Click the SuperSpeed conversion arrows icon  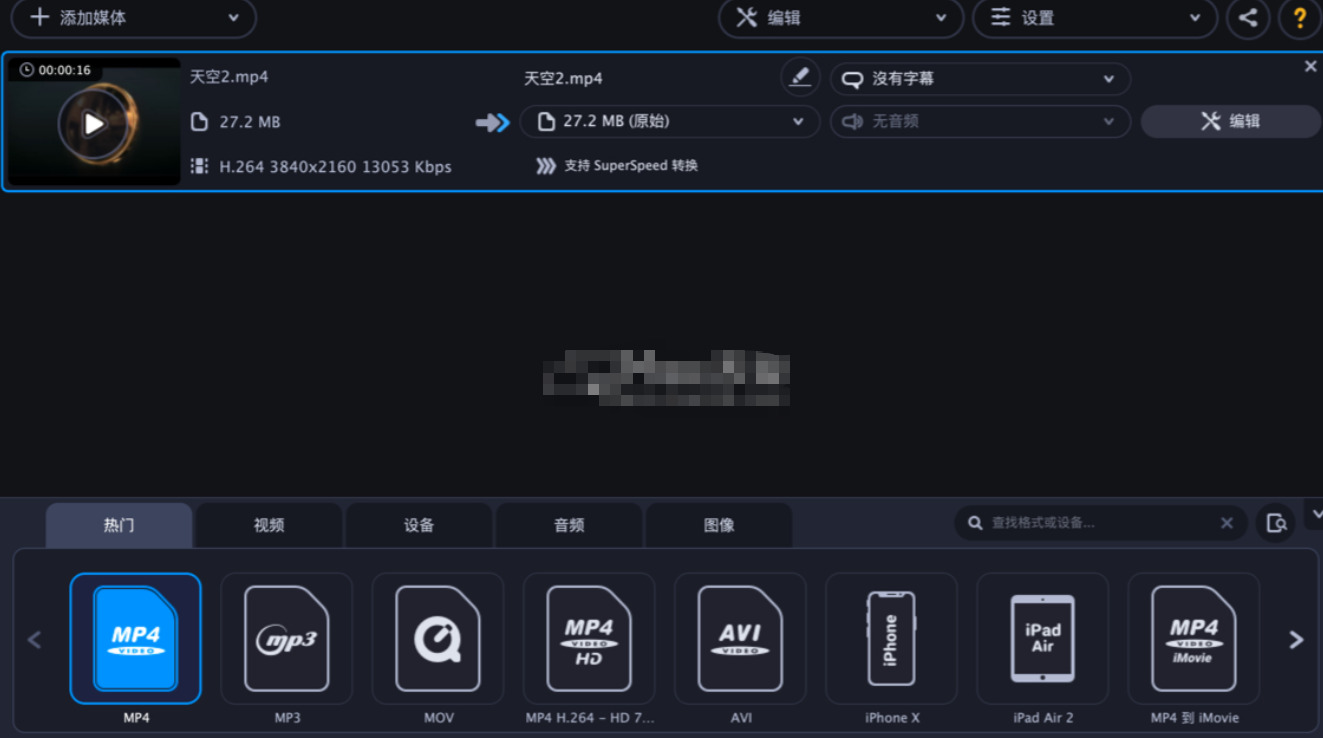pos(545,166)
